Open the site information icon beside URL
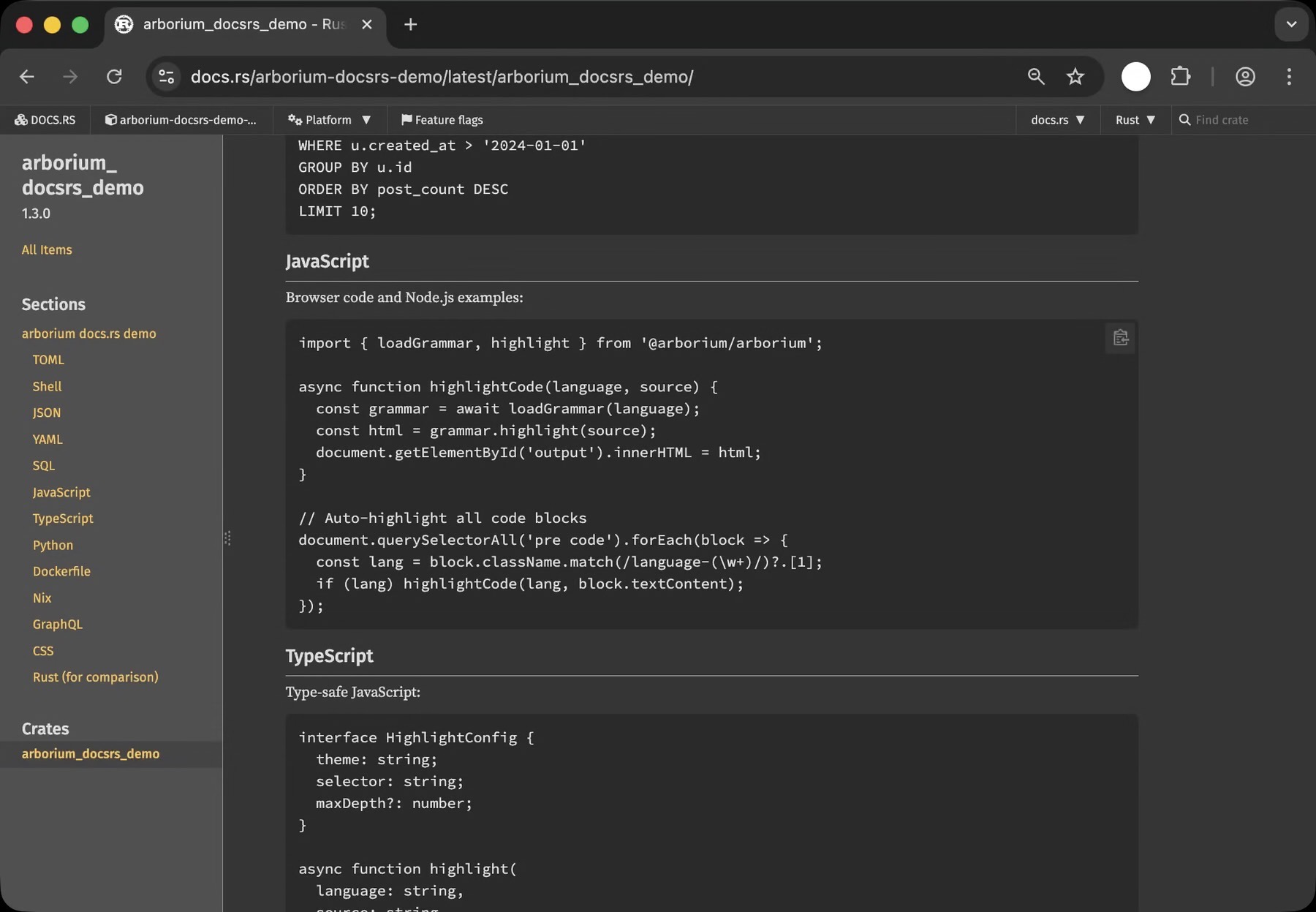This screenshot has height=912, width=1316. pyautogui.click(x=167, y=77)
